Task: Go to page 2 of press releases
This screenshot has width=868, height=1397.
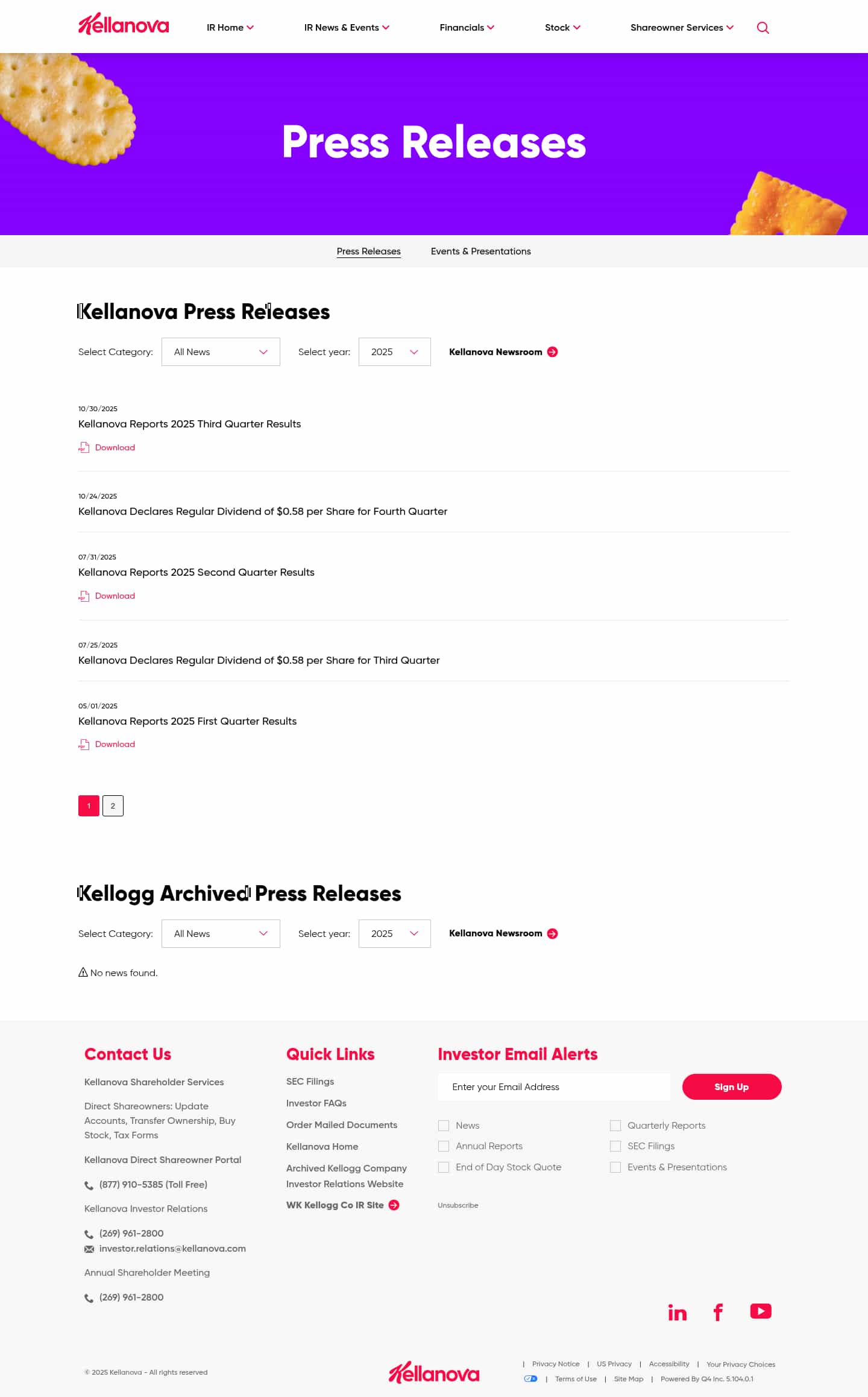Action: tap(113, 806)
